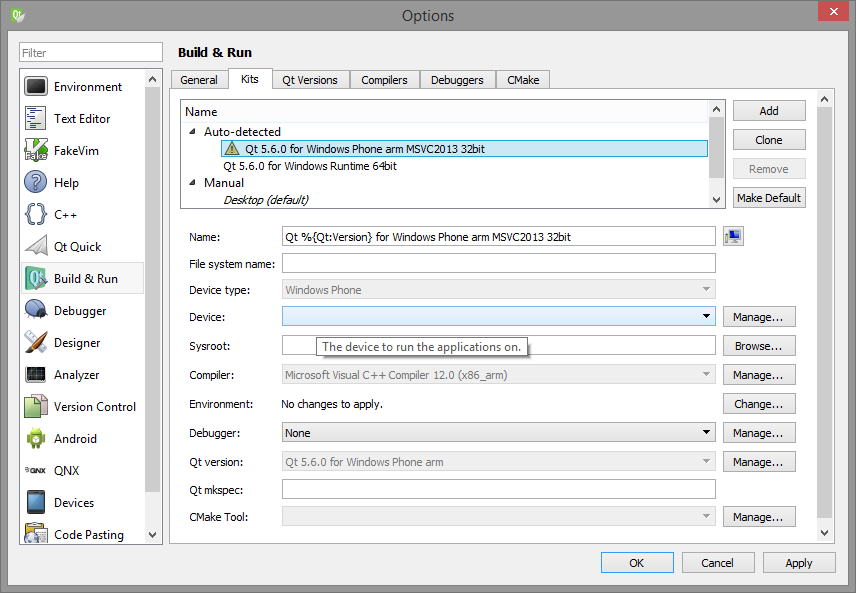This screenshot has height=593, width=856.
Task: Expand the Debugger combo box
Action: tap(498, 433)
